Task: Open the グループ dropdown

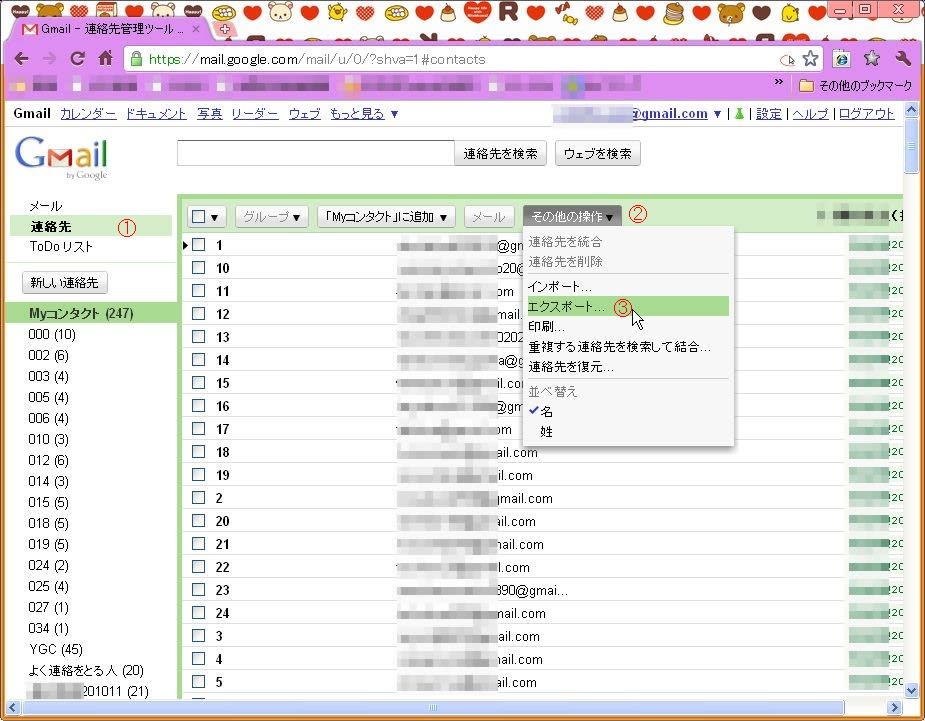Action: click(x=272, y=217)
